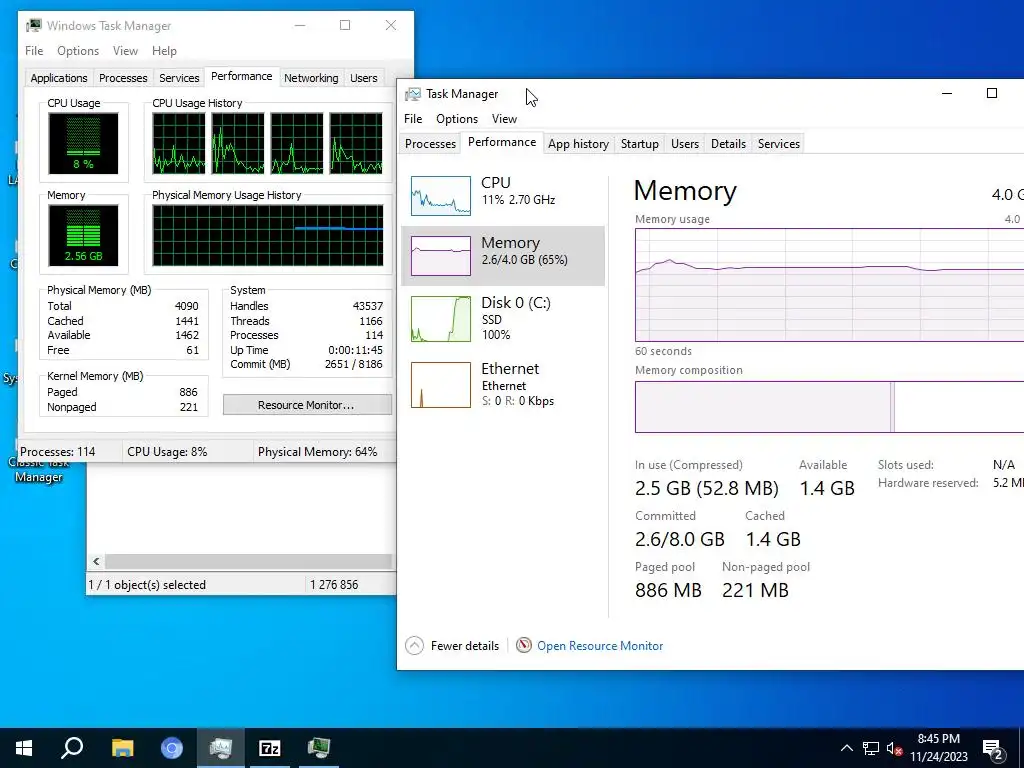Click the muted volume tray icon
The image size is (1024, 768).
click(894, 748)
